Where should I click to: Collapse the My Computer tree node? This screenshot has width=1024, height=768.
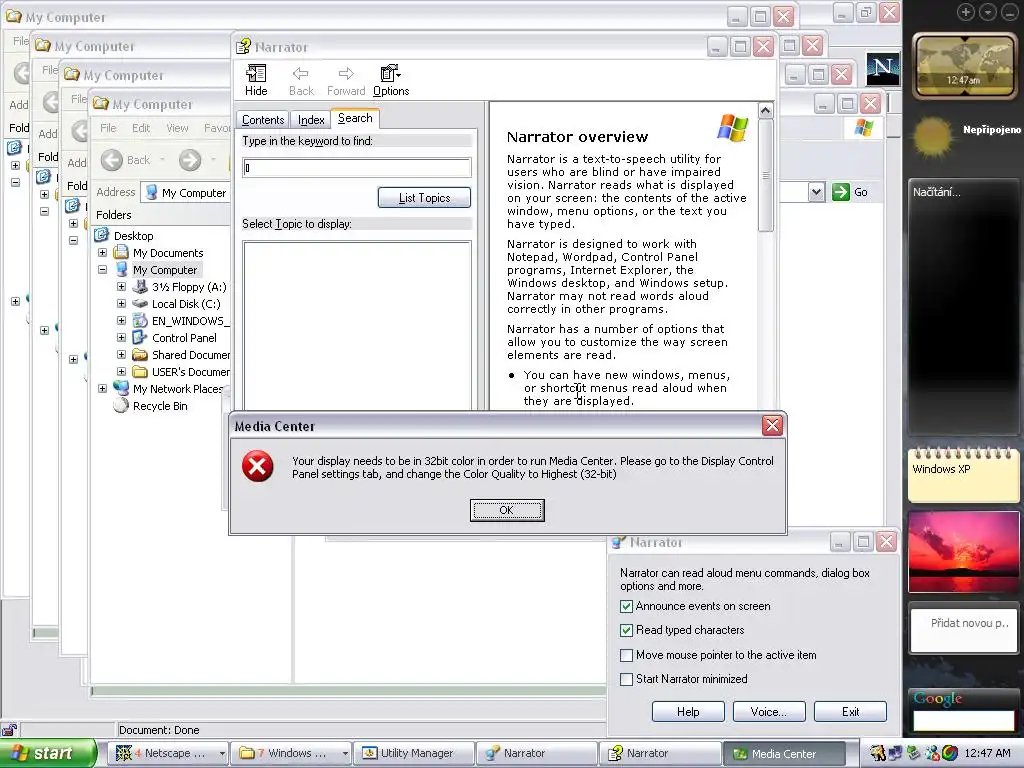pyautogui.click(x=103, y=269)
